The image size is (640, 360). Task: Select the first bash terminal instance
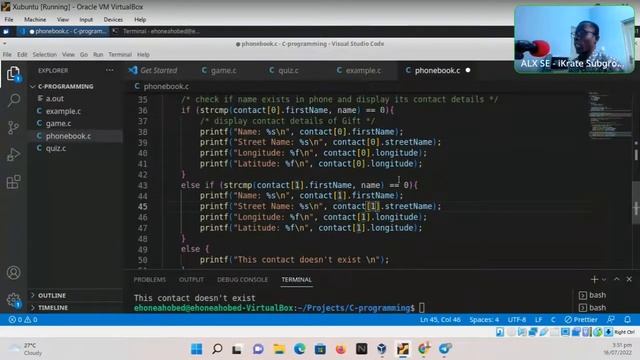pyautogui.click(x=593, y=295)
